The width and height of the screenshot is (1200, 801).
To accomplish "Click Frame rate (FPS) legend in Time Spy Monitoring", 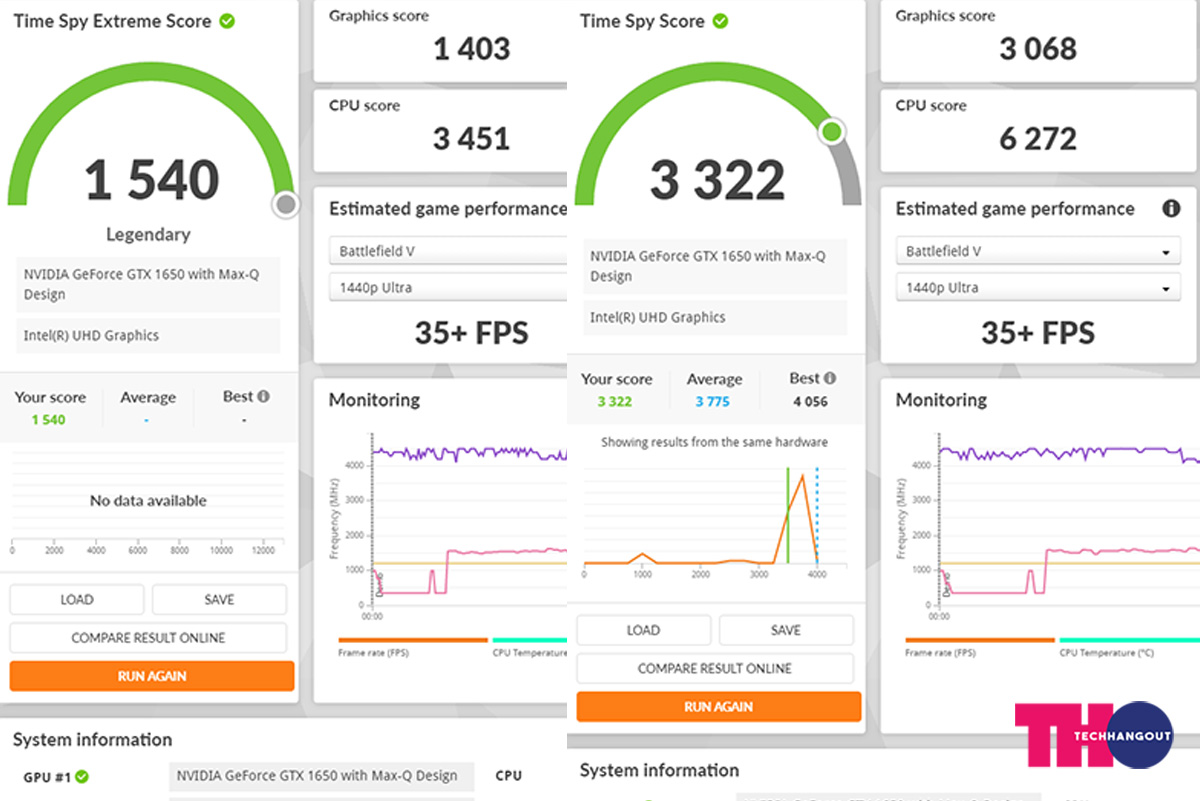I will [940, 653].
